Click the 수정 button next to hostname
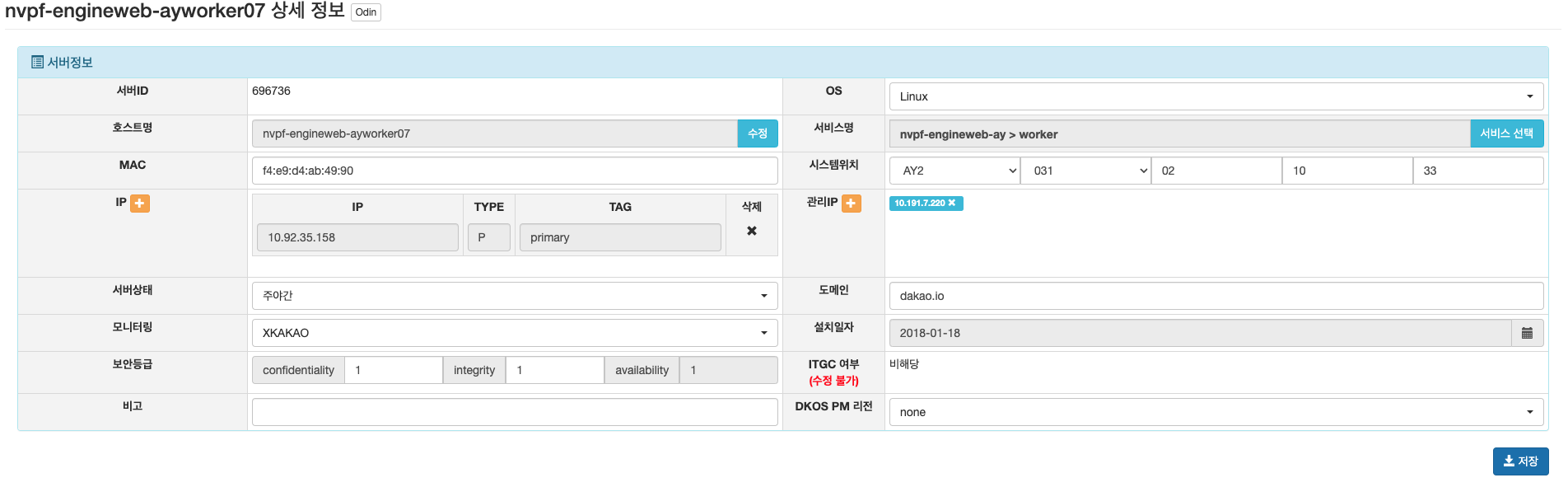1568x487 pixels. (x=758, y=133)
